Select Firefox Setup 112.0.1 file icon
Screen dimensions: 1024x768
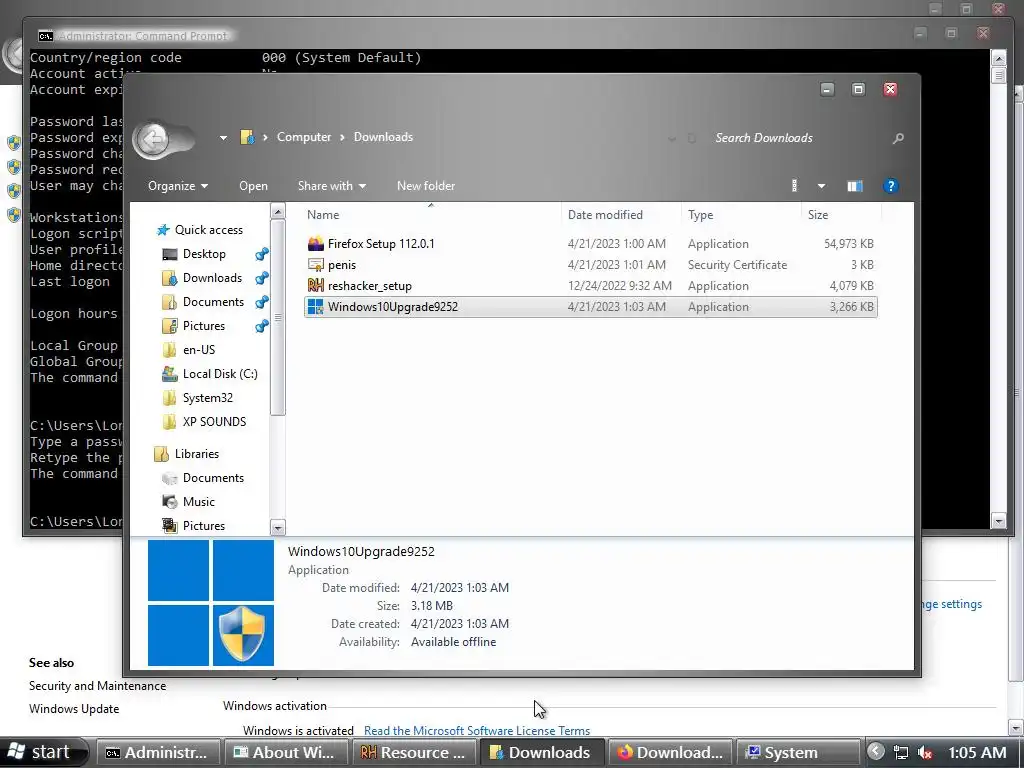coord(315,244)
